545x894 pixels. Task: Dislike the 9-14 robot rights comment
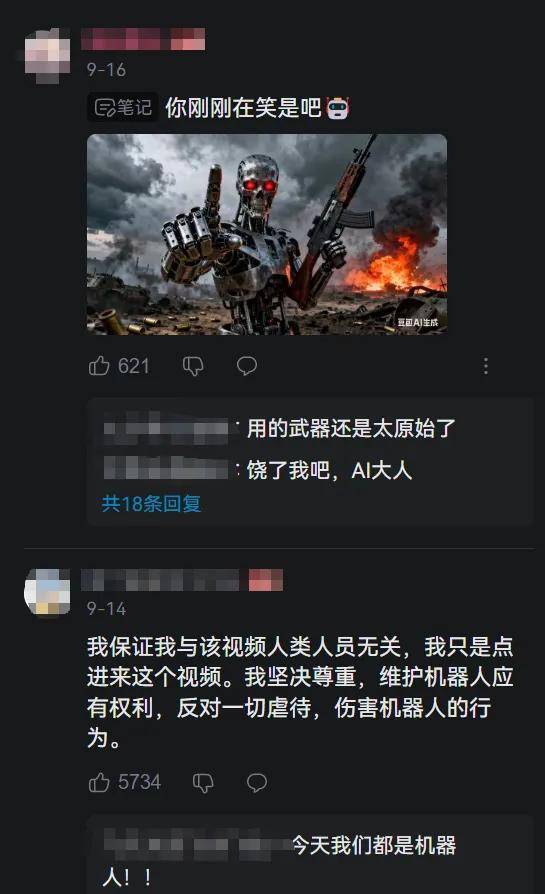tap(203, 783)
